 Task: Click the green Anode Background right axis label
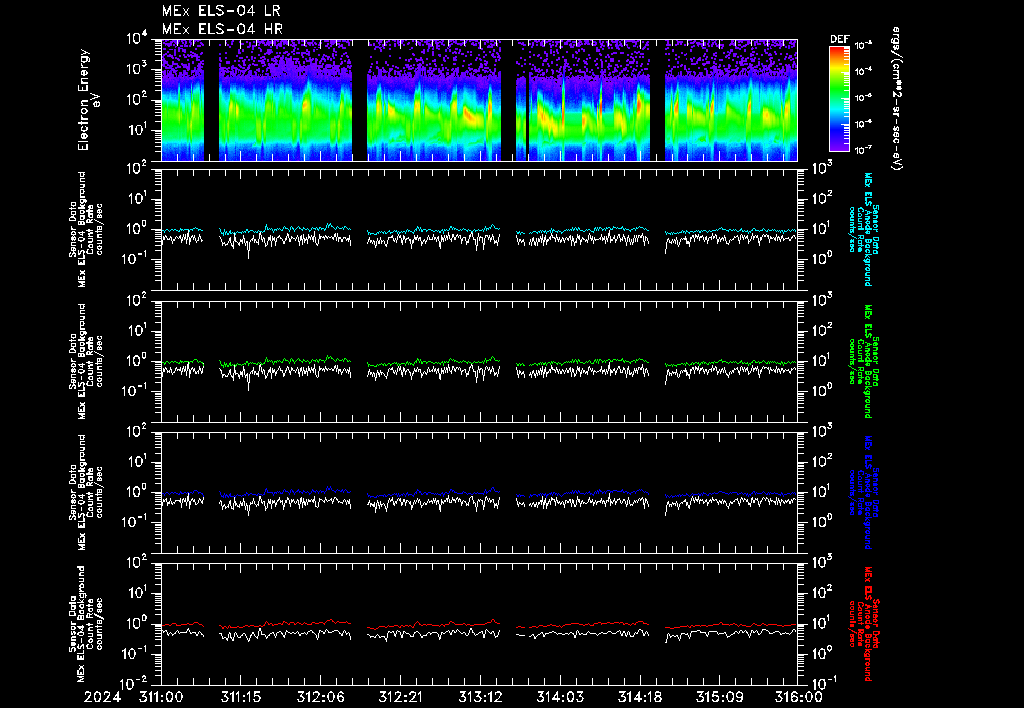point(866,361)
